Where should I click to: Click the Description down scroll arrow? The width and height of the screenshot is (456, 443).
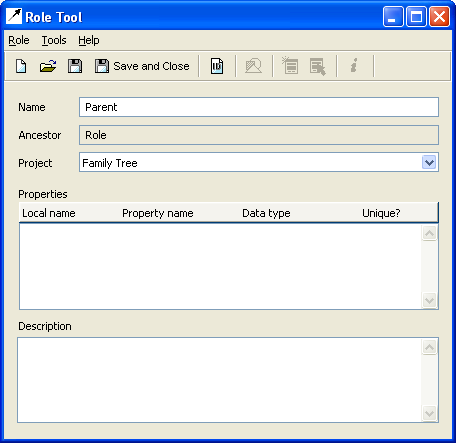click(x=429, y=414)
